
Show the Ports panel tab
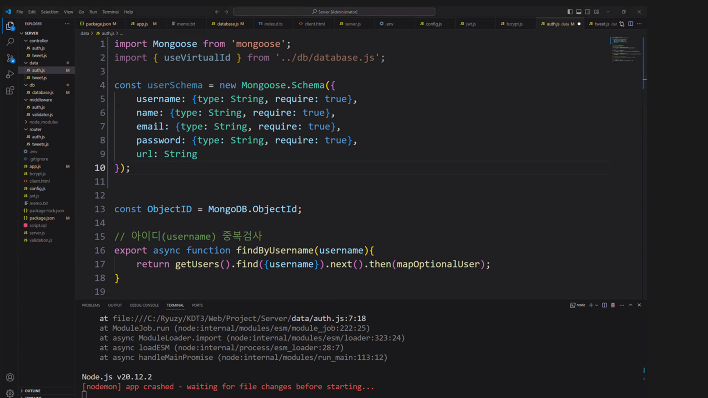(197, 305)
